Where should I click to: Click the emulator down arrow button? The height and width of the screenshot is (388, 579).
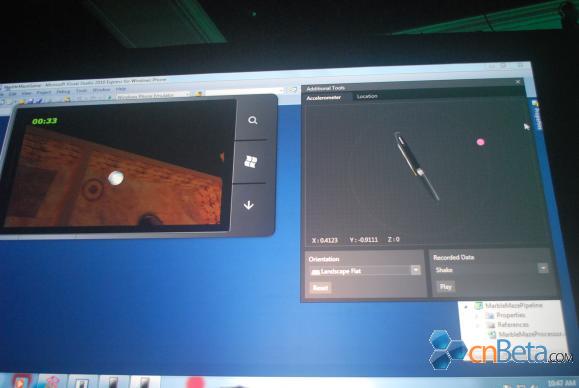tap(249, 205)
